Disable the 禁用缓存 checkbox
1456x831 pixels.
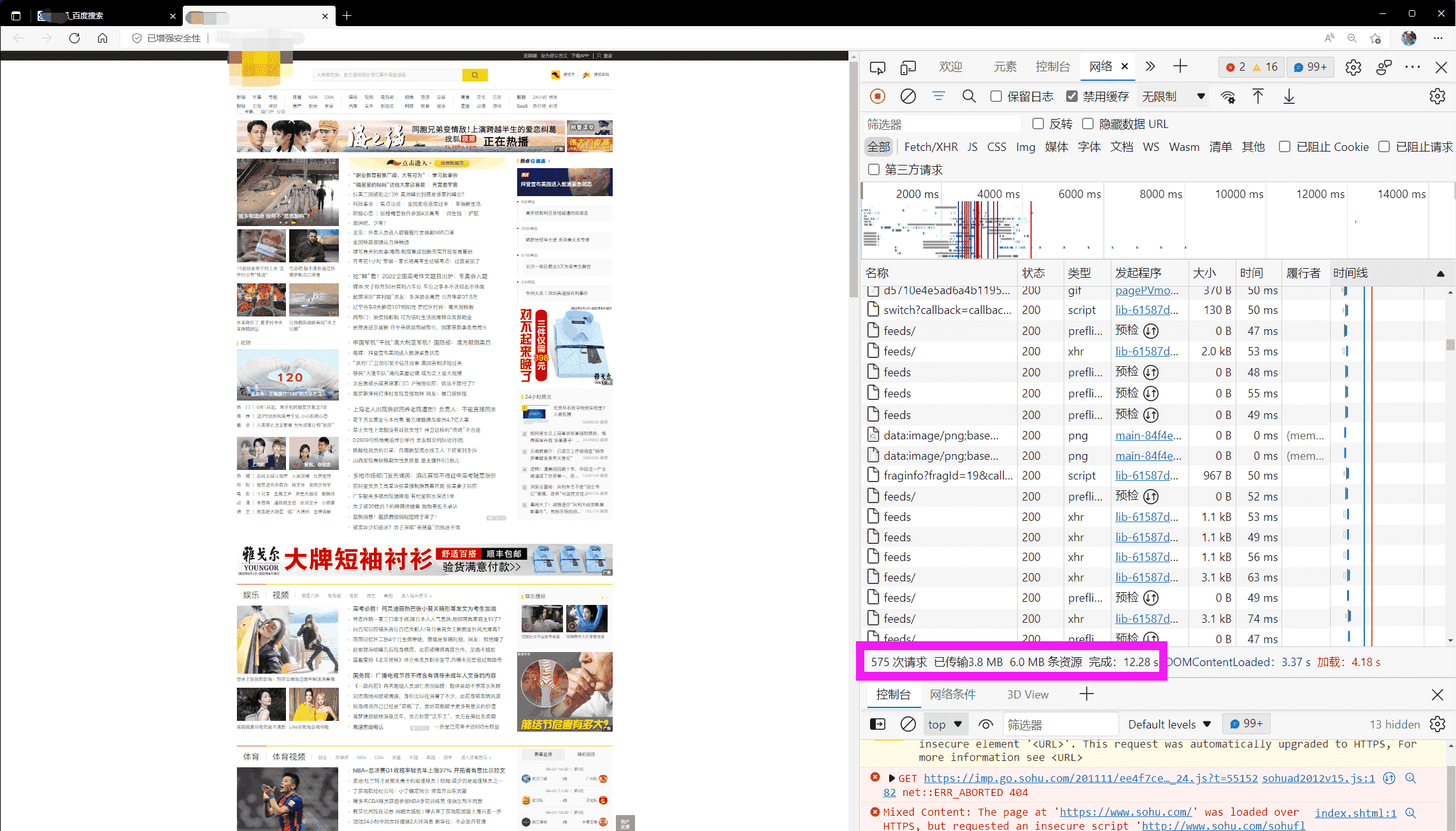(1072, 96)
